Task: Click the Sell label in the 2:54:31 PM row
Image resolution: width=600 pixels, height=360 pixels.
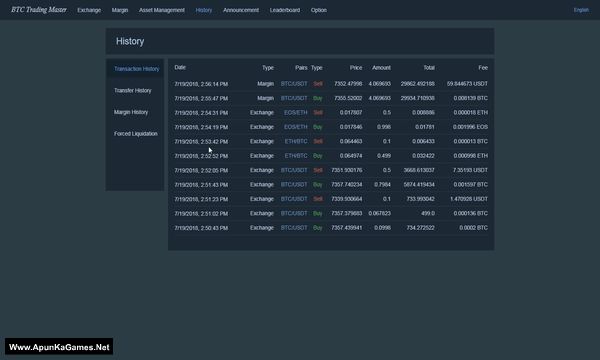Action: [318, 113]
